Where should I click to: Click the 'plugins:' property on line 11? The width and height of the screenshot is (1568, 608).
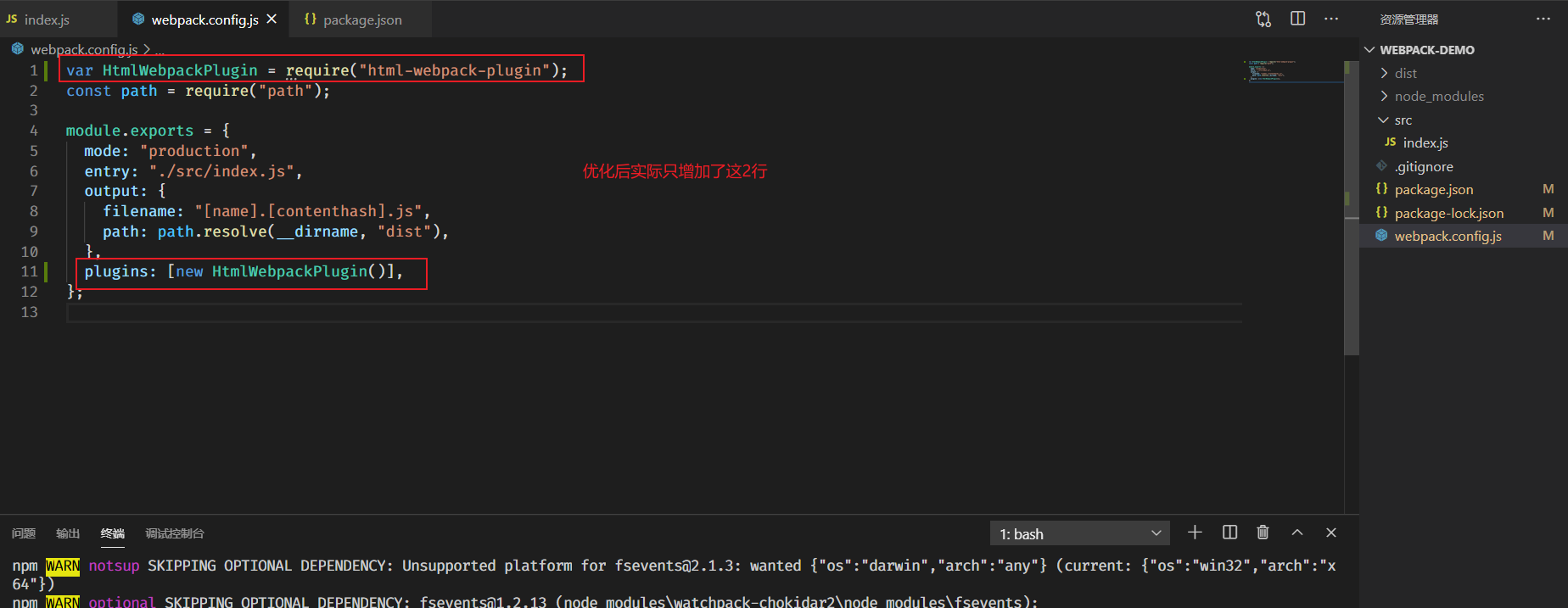click(120, 271)
